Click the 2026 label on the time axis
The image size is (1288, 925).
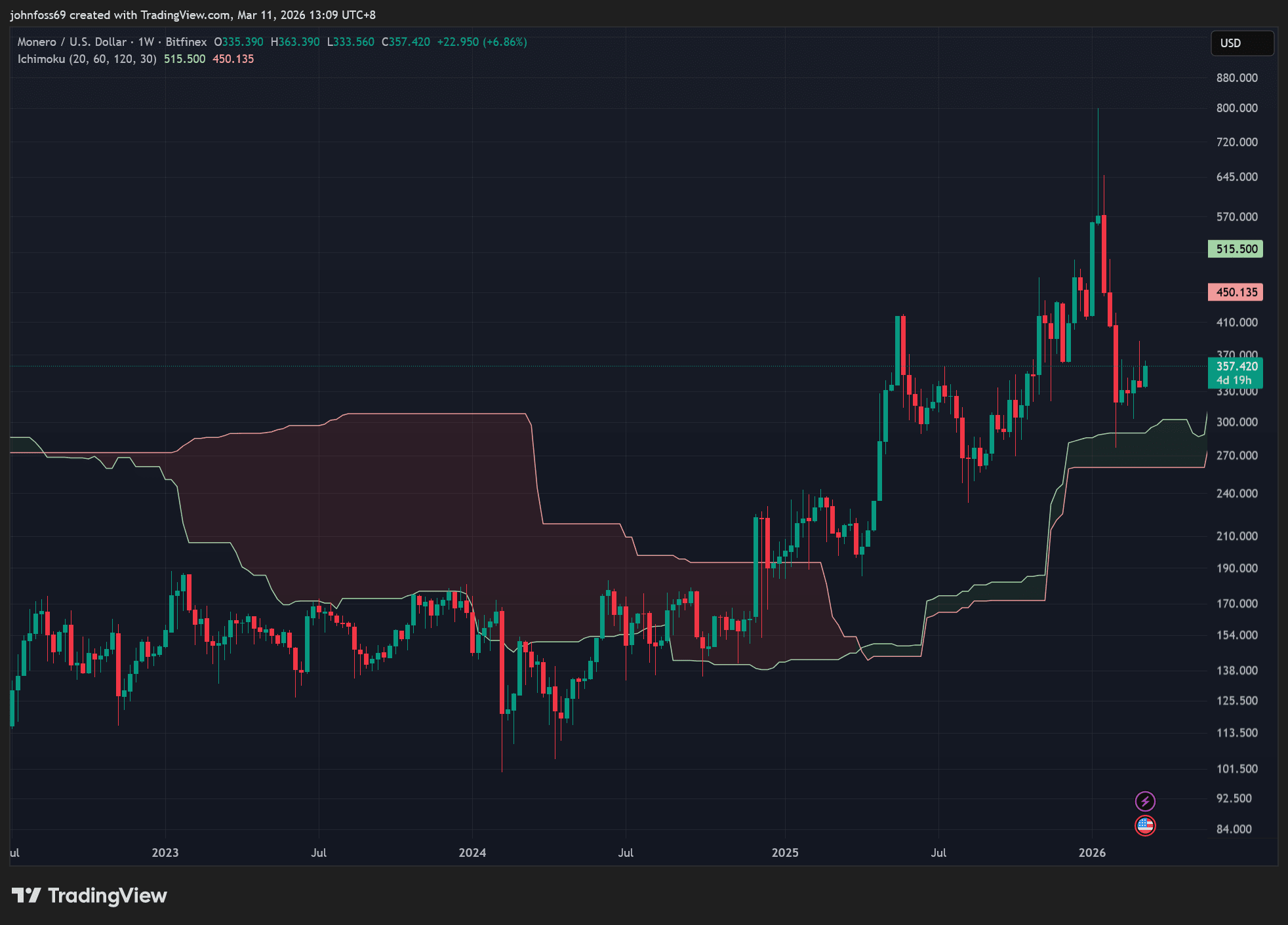(x=1092, y=852)
